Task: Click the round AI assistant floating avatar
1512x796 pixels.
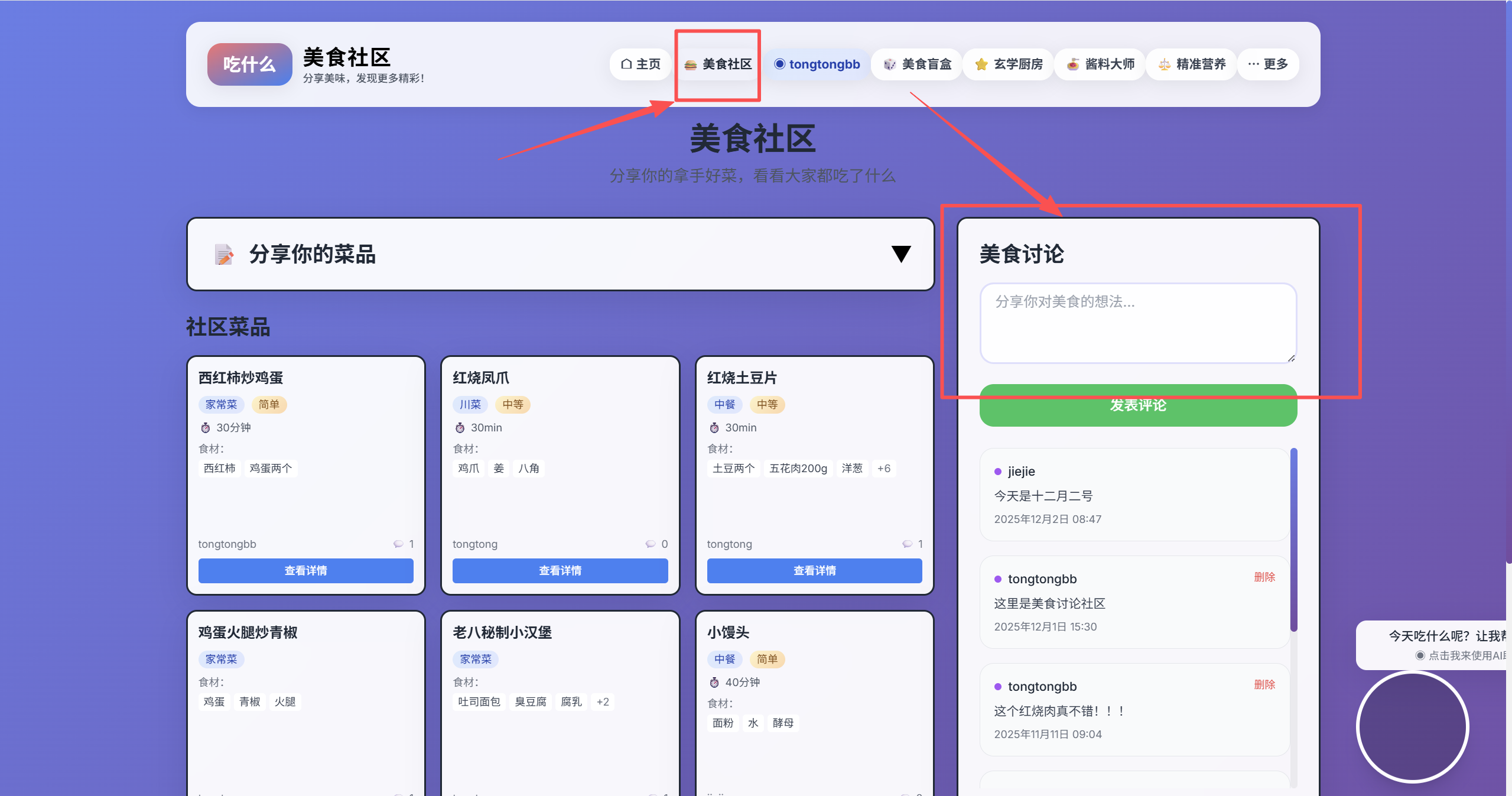Action: click(x=1412, y=727)
